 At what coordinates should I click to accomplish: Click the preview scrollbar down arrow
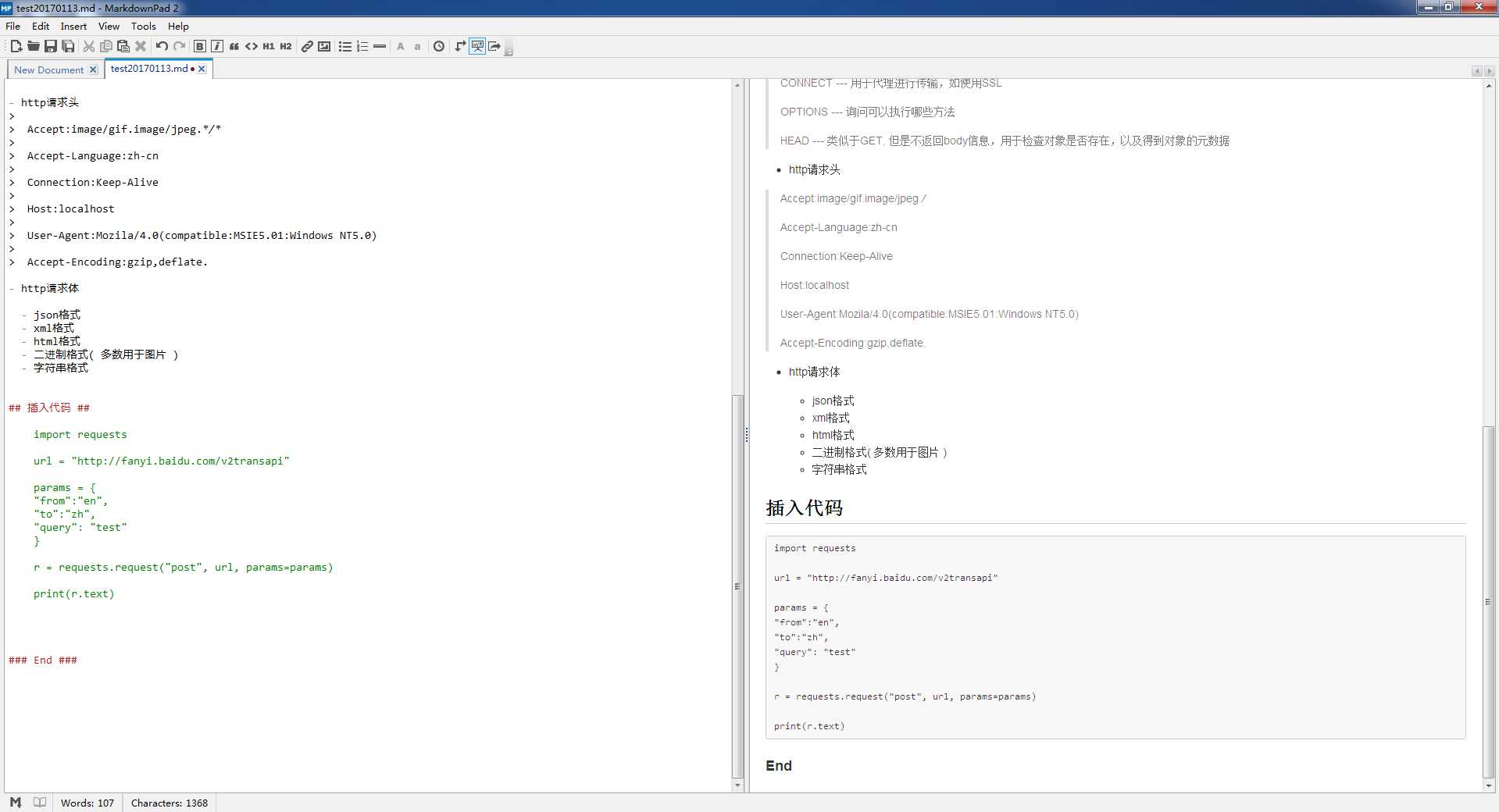pyautogui.click(x=1488, y=785)
